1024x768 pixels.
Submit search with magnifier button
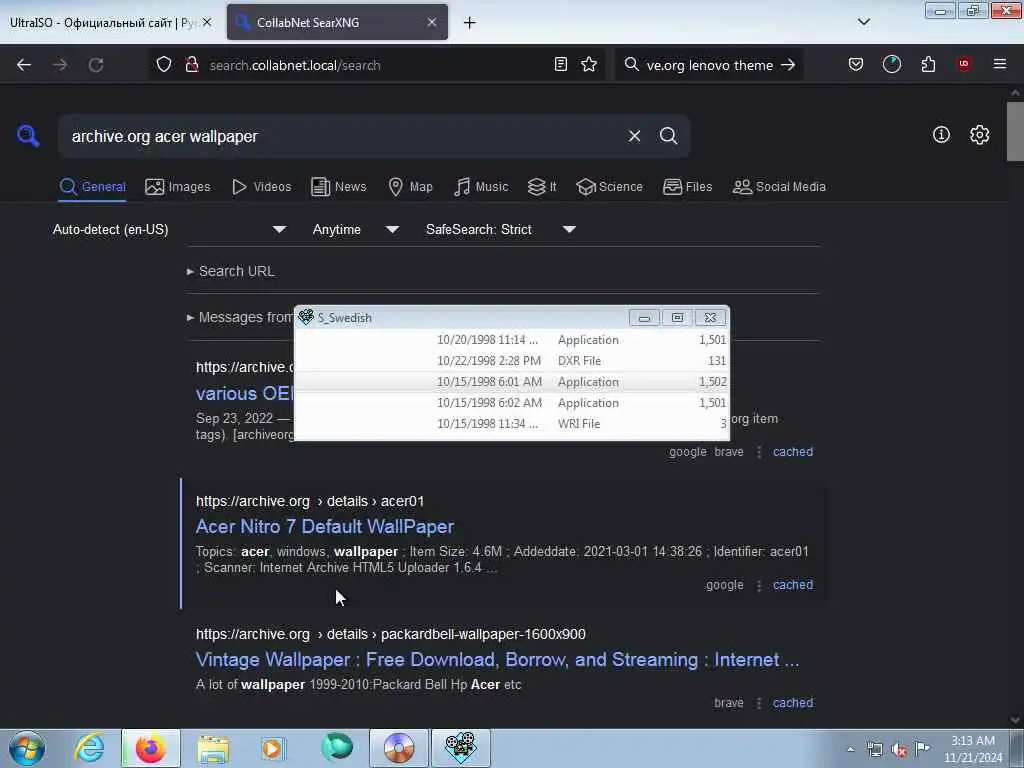(668, 136)
